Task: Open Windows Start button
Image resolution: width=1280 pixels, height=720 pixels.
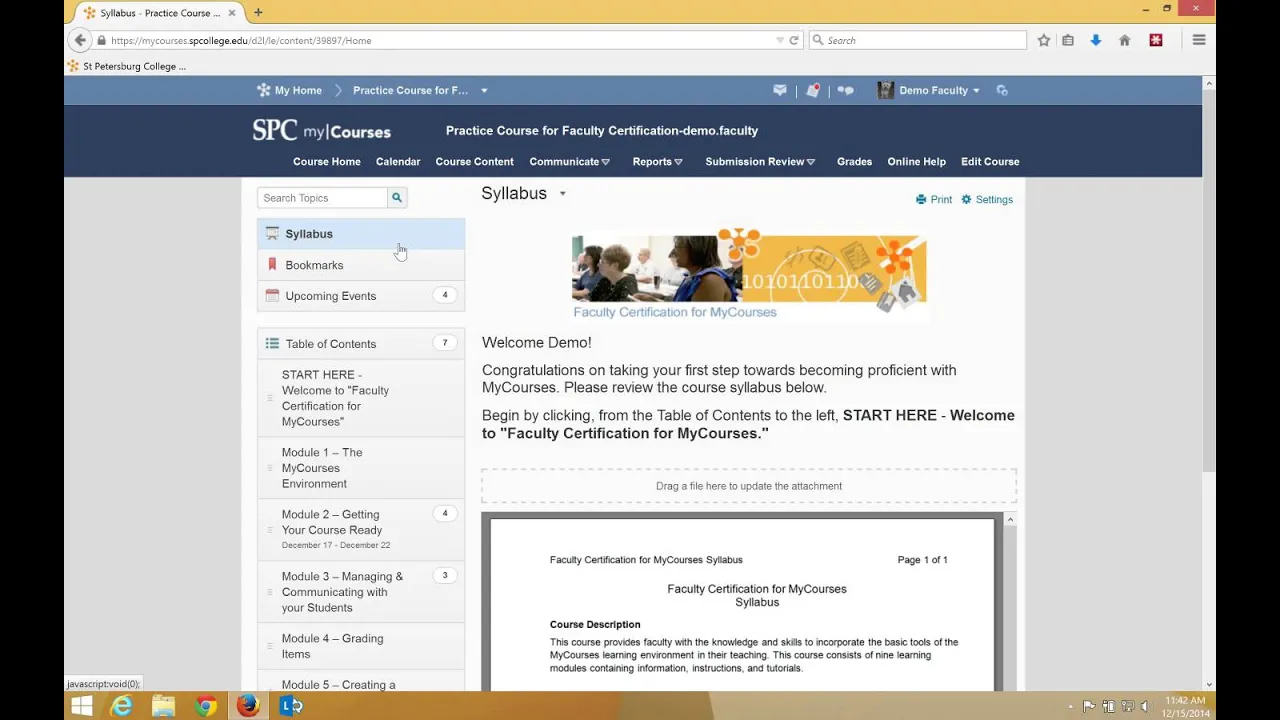Action: 82,706
